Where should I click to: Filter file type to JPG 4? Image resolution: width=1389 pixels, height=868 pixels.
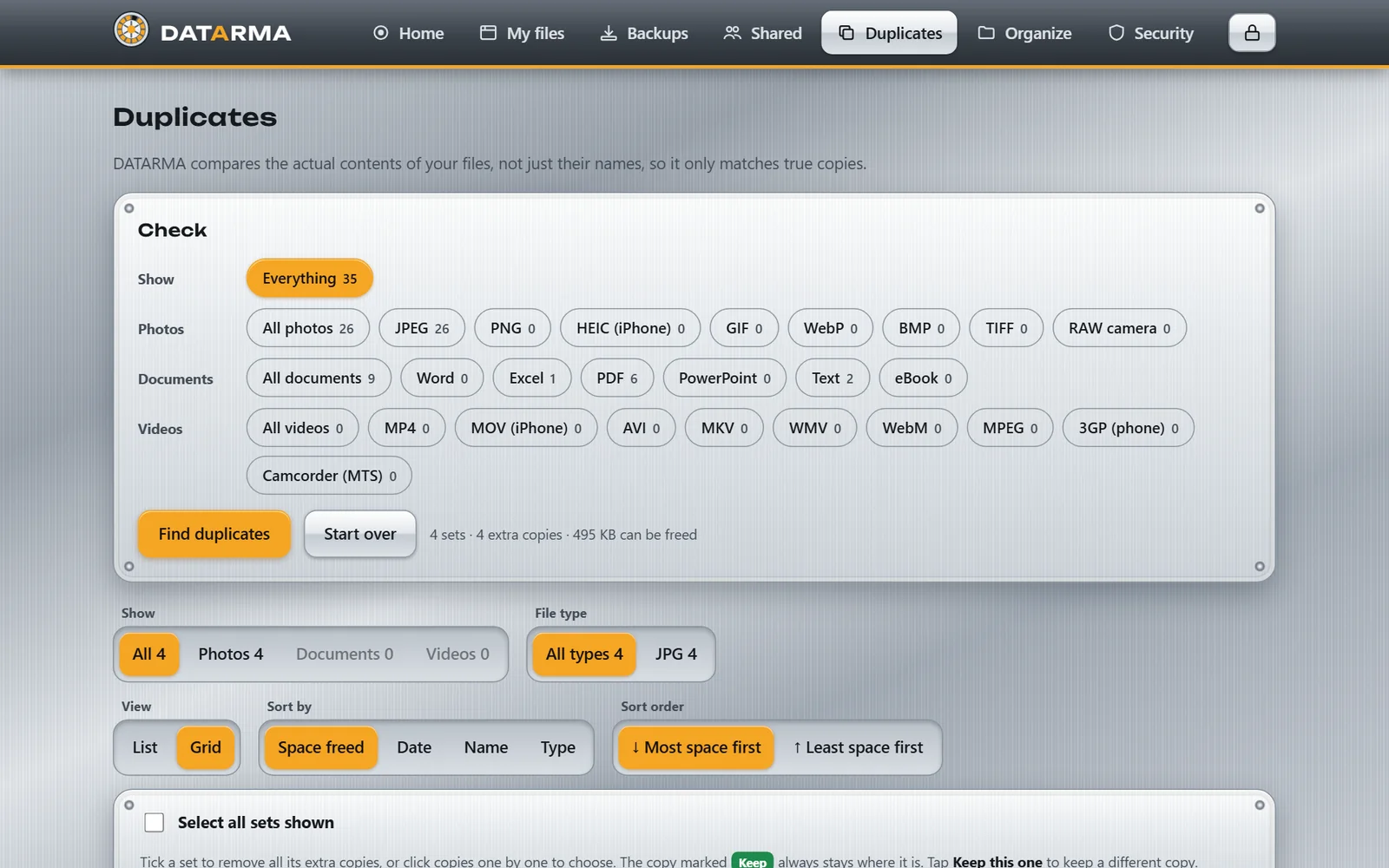(x=676, y=654)
